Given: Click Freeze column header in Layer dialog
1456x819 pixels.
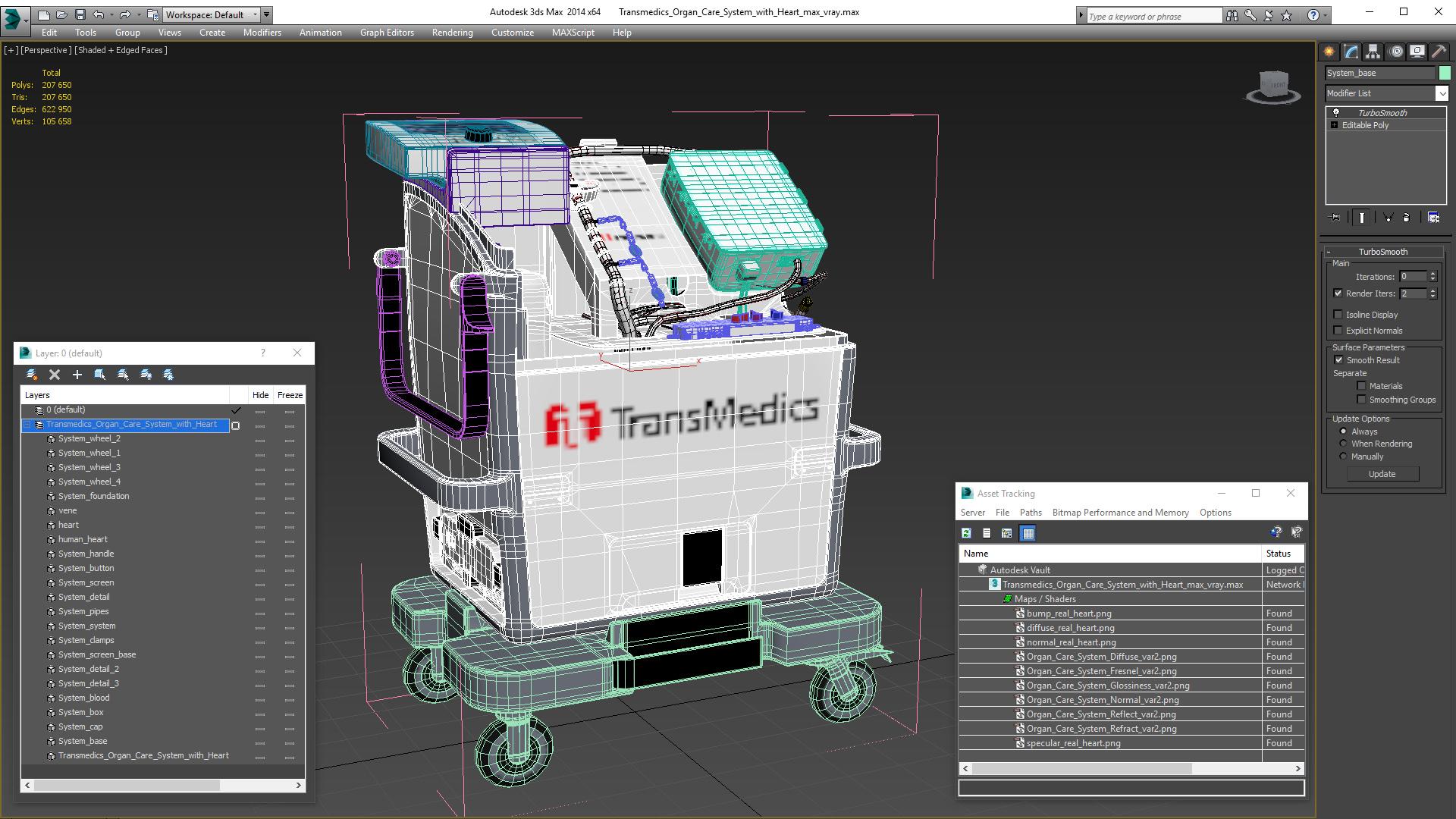Looking at the screenshot, I should [290, 395].
